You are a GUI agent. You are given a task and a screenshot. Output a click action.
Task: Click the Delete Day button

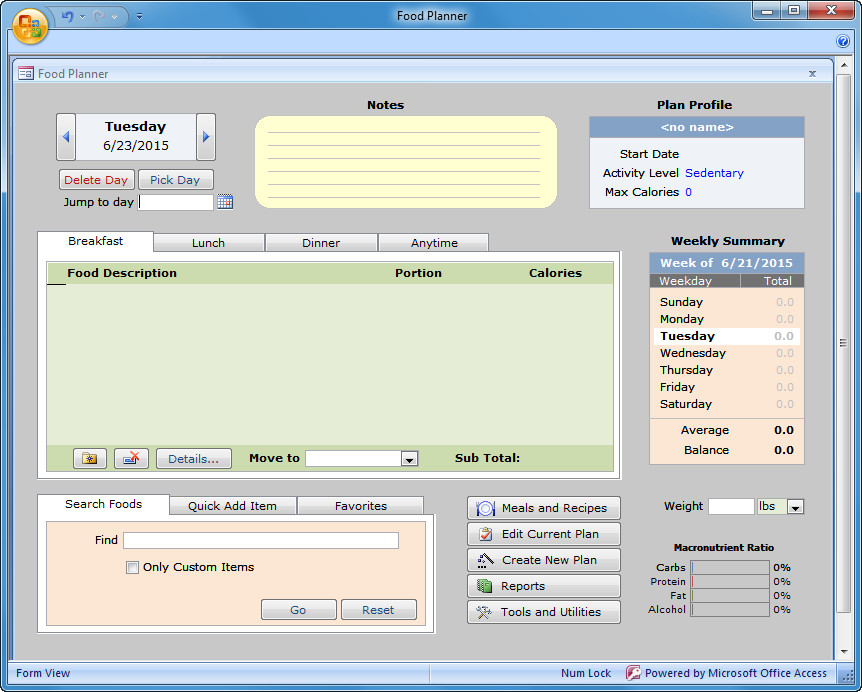tap(96, 180)
